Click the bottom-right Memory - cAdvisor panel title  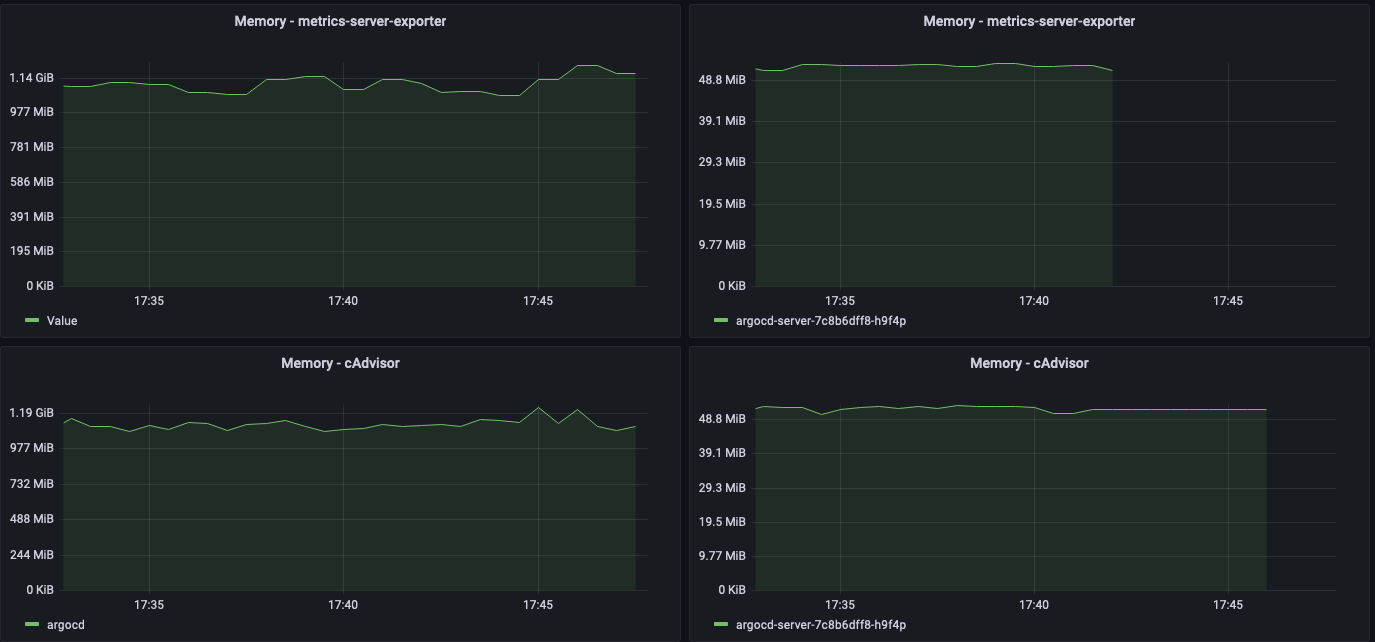(x=1028, y=363)
